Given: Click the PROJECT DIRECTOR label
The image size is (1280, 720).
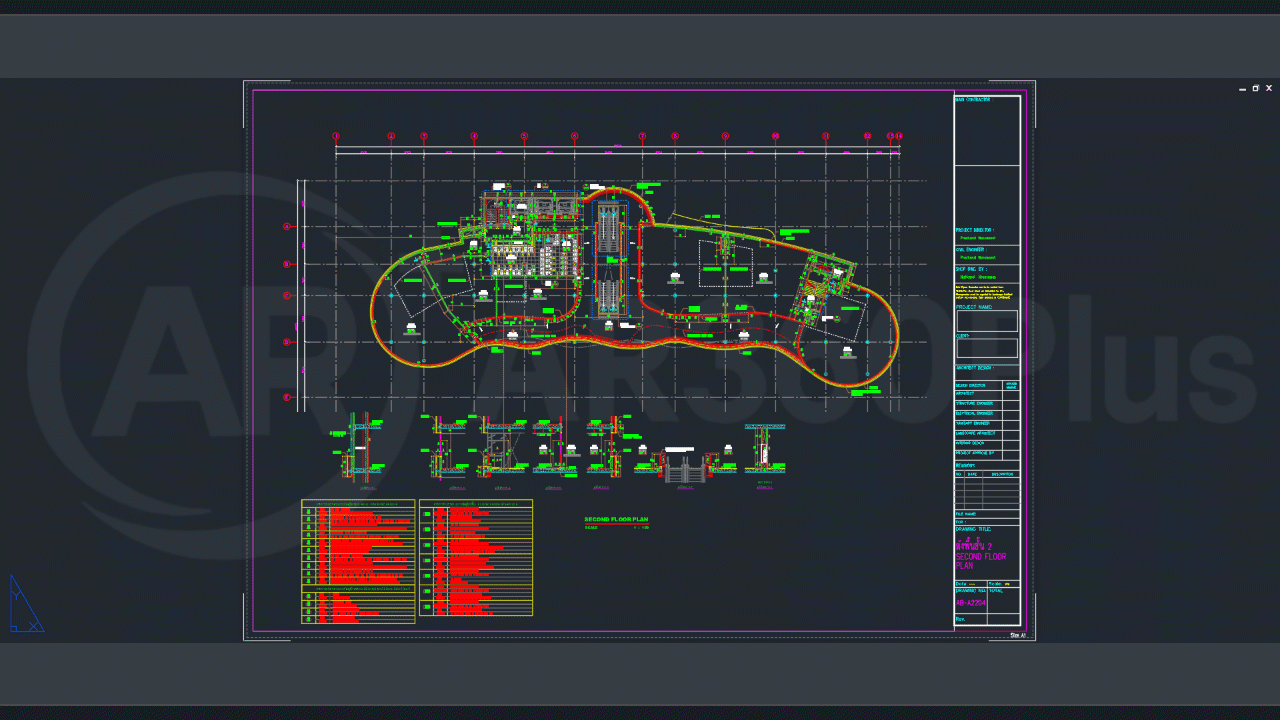Looking at the screenshot, I should (x=975, y=230).
